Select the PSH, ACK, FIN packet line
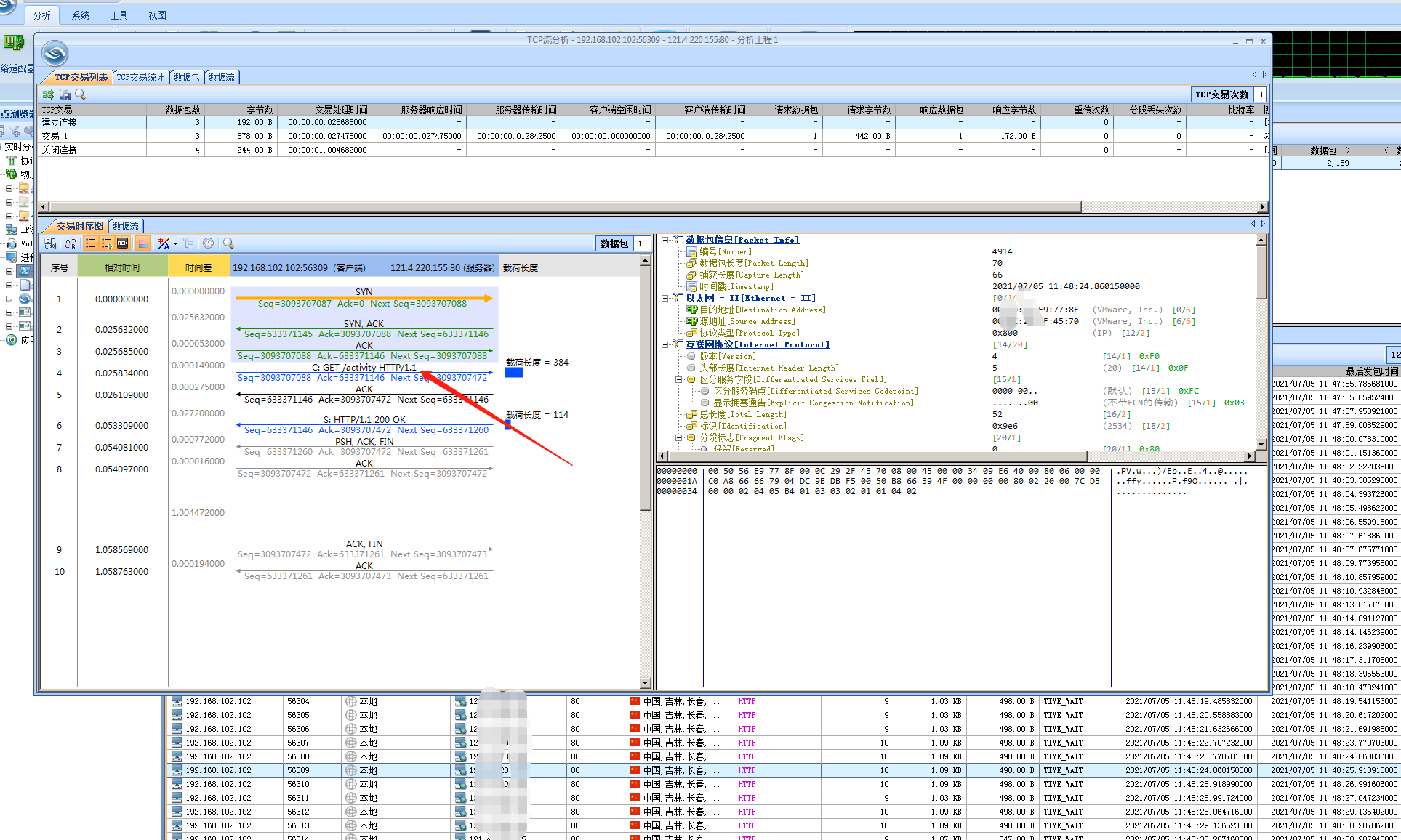This screenshot has height=840, width=1401. 364,446
